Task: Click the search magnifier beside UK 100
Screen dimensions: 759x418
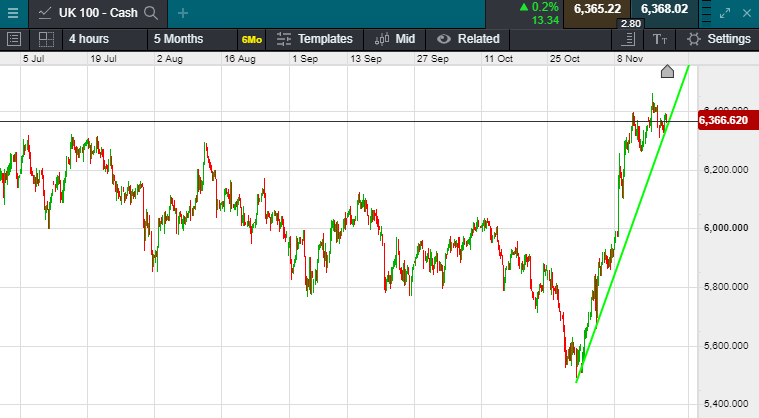Action: pyautogui.click(x=151, y=13)
